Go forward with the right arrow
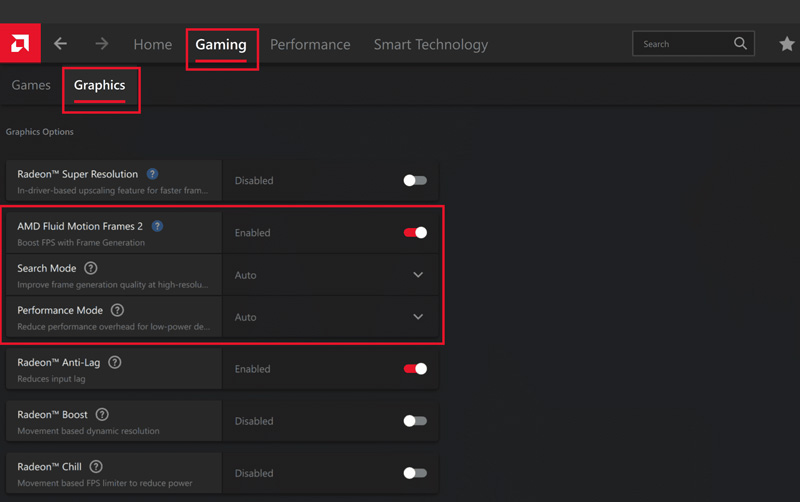This screenshot has width=800, height=502. 102,44
